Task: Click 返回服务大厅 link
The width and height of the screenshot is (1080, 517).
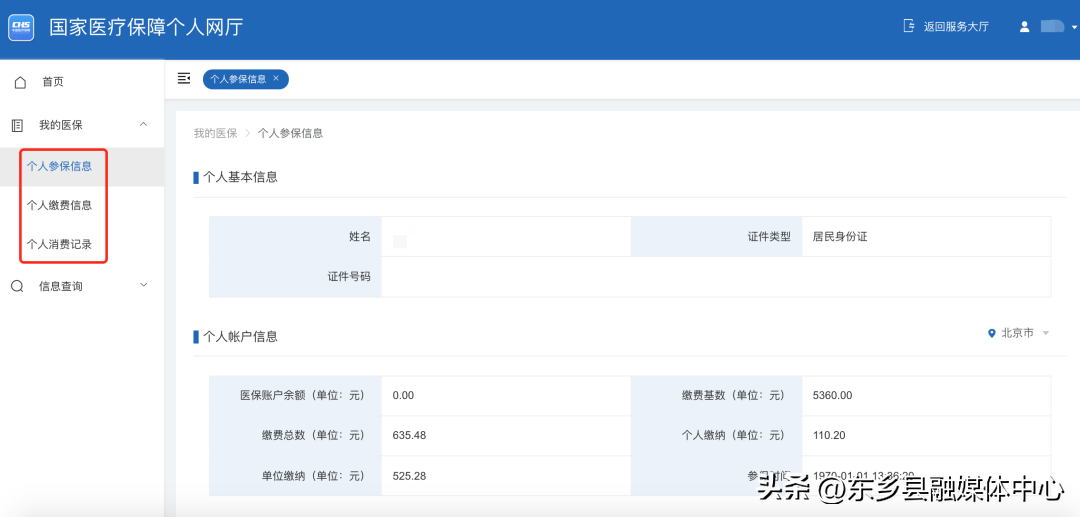Action: coord(956,27)
